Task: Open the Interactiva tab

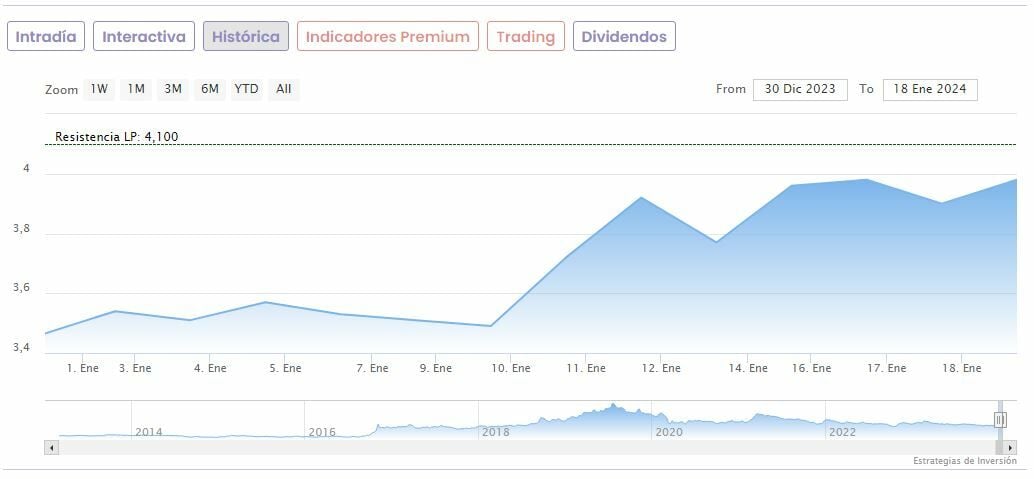Action: pos(144,37)
